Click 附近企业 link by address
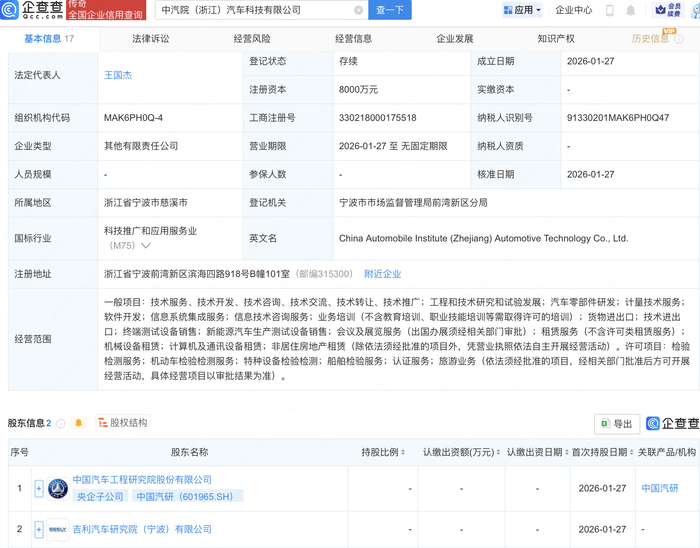Viewport: 700px width, 548px height. coord(382,274)
